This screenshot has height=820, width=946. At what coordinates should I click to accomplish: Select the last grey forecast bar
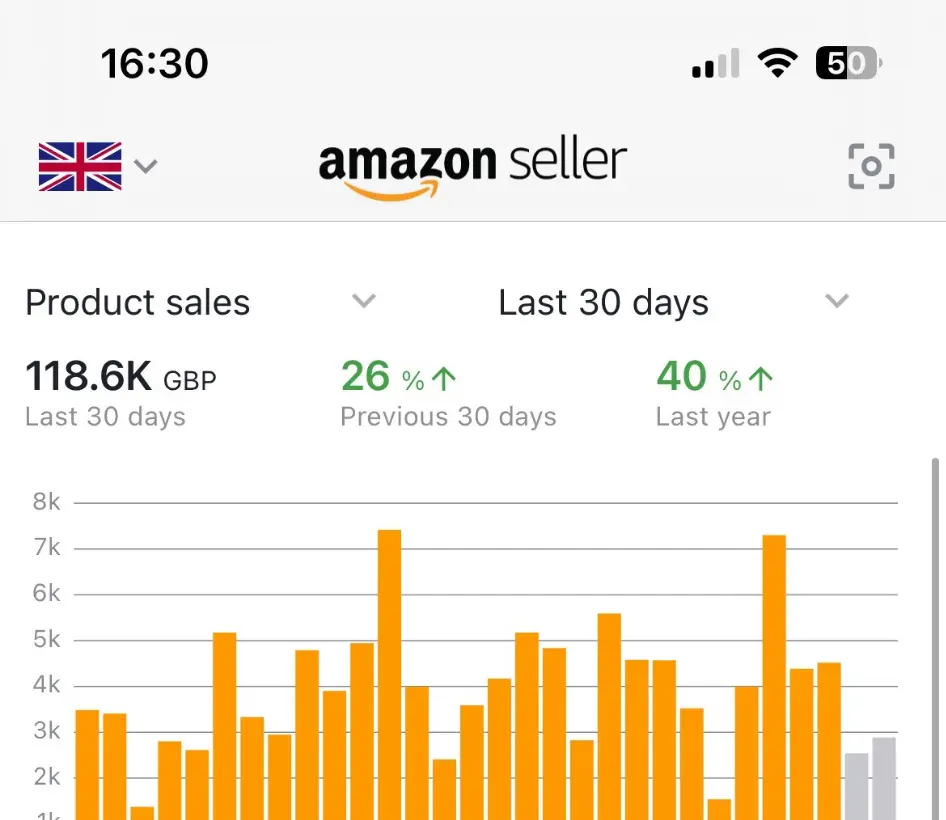(884, 785)
